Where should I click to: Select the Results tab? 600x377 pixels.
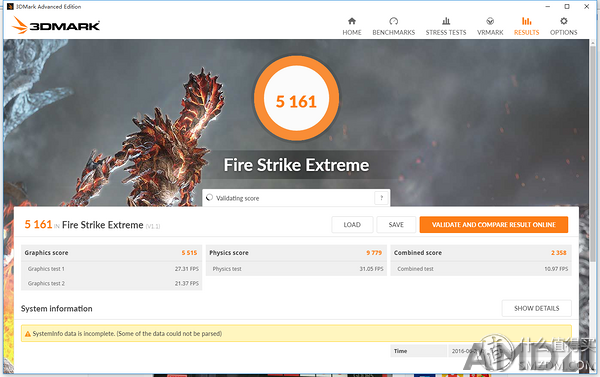coord(527,26)
